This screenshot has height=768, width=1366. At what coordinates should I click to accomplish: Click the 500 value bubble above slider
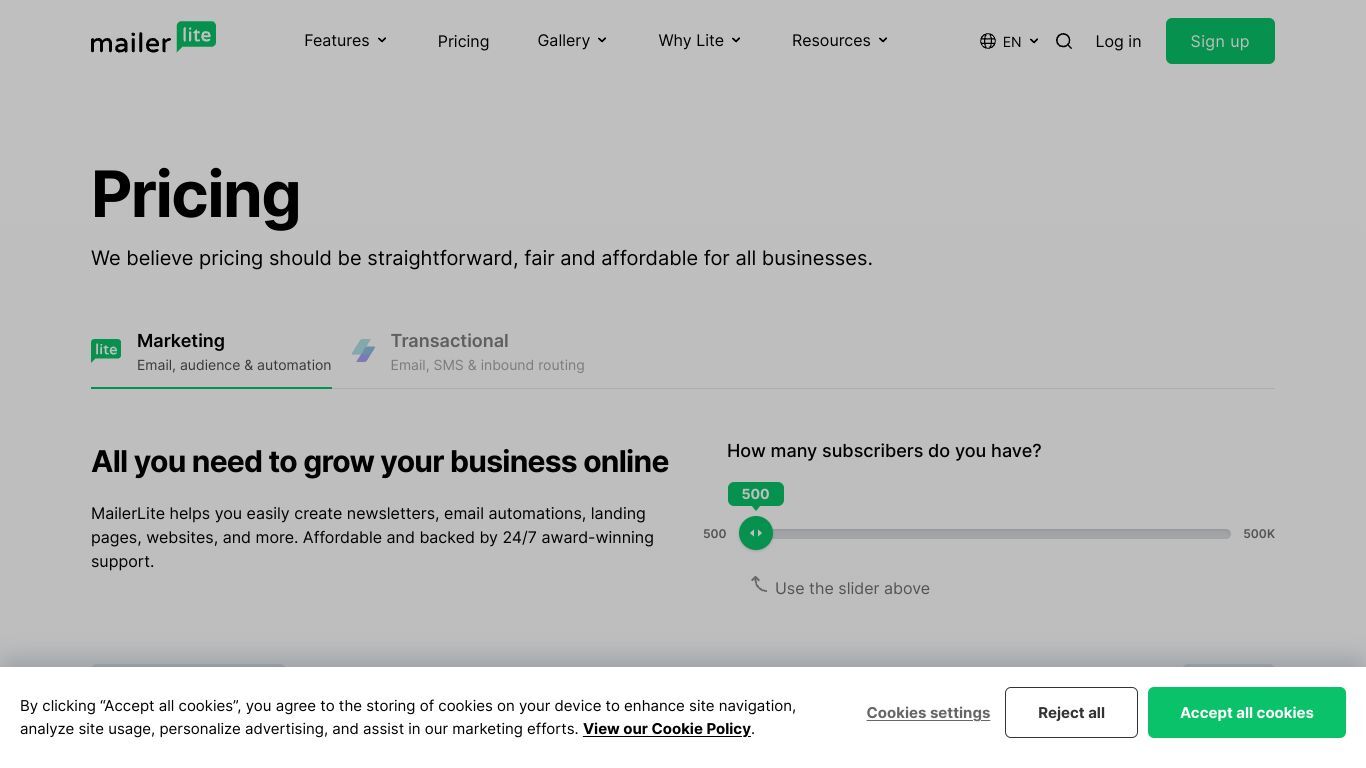[756, 494]
